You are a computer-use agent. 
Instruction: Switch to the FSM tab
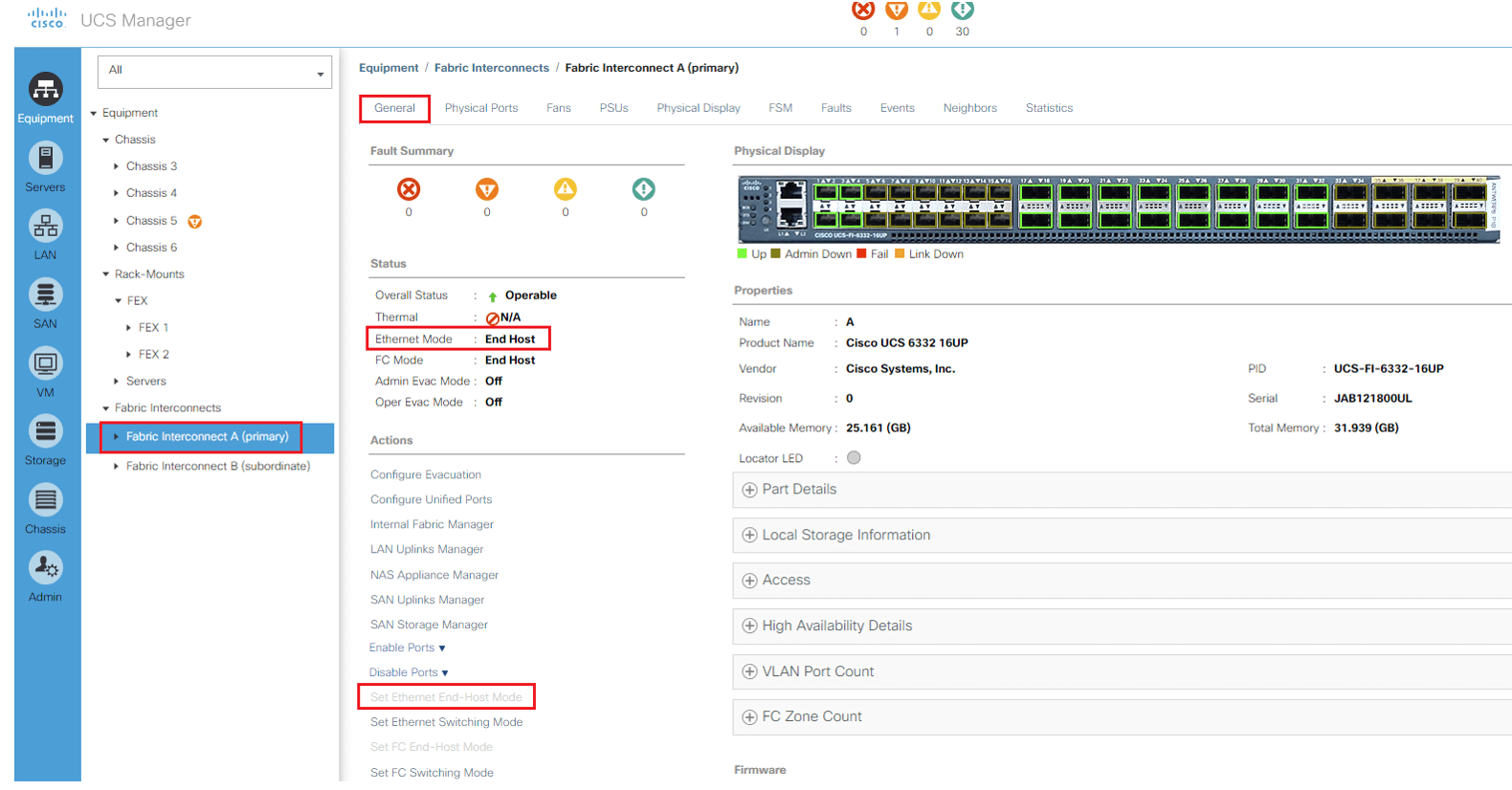(x=781, y=108)
